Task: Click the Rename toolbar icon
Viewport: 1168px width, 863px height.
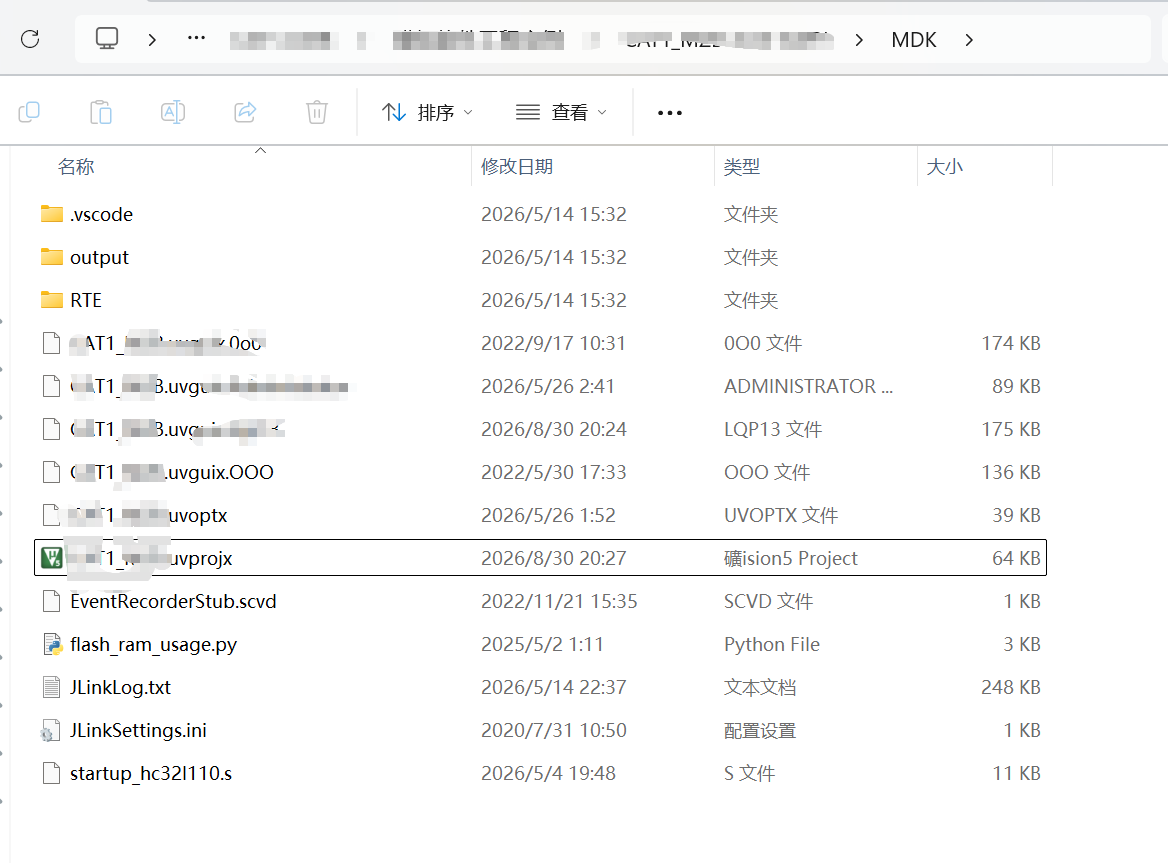Action: click(173, 112)
